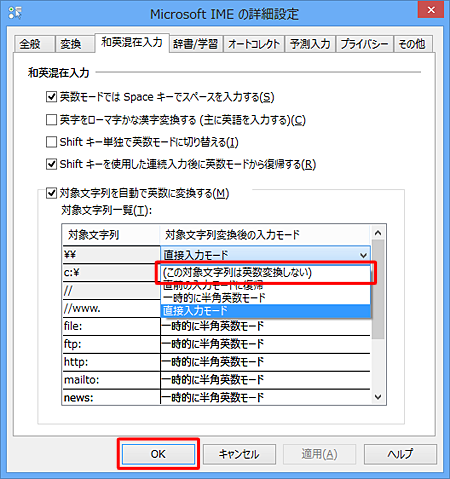
Task: Click the 対象文字列 column header
Action: 111,235
